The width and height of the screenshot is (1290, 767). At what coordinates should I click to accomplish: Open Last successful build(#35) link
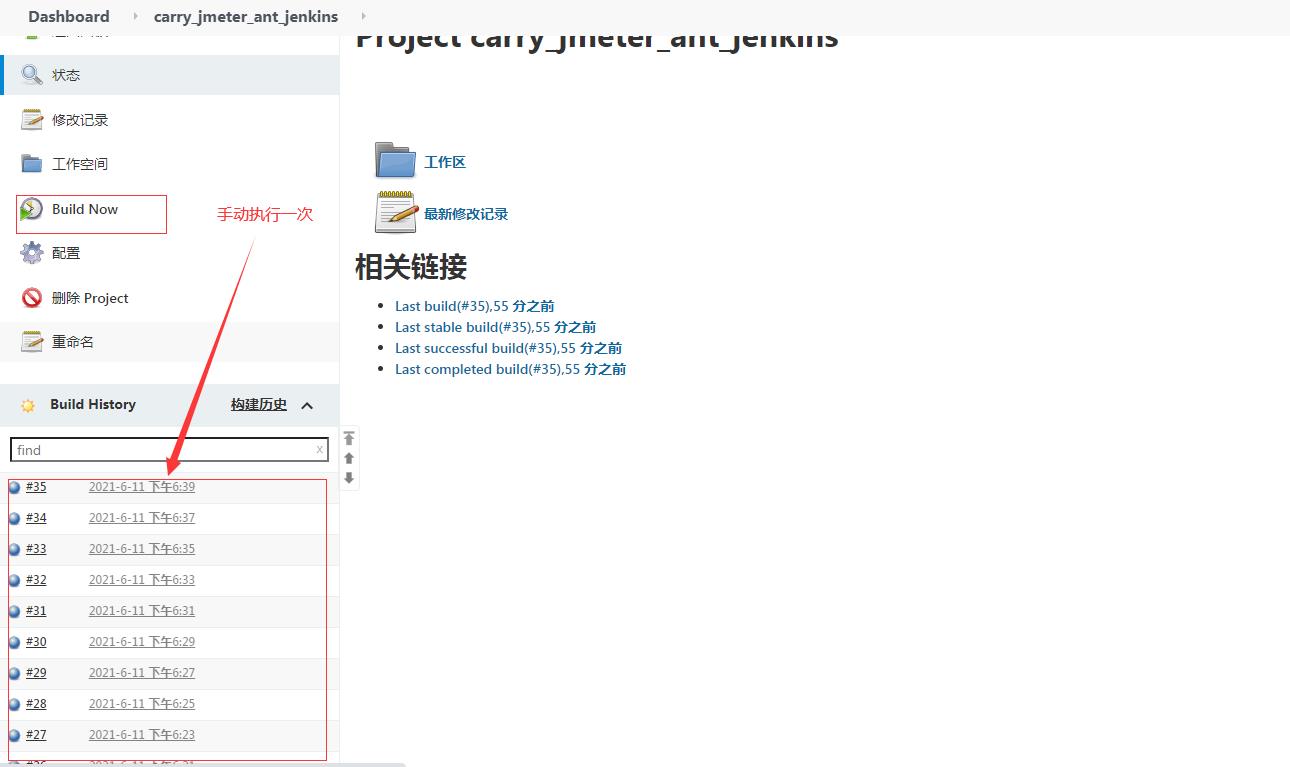[x=509, y=348]
